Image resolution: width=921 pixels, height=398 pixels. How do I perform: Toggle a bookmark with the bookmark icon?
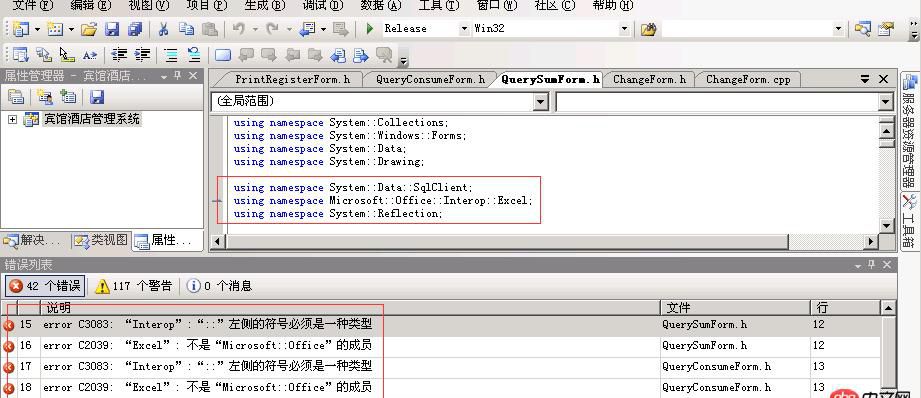223,55
